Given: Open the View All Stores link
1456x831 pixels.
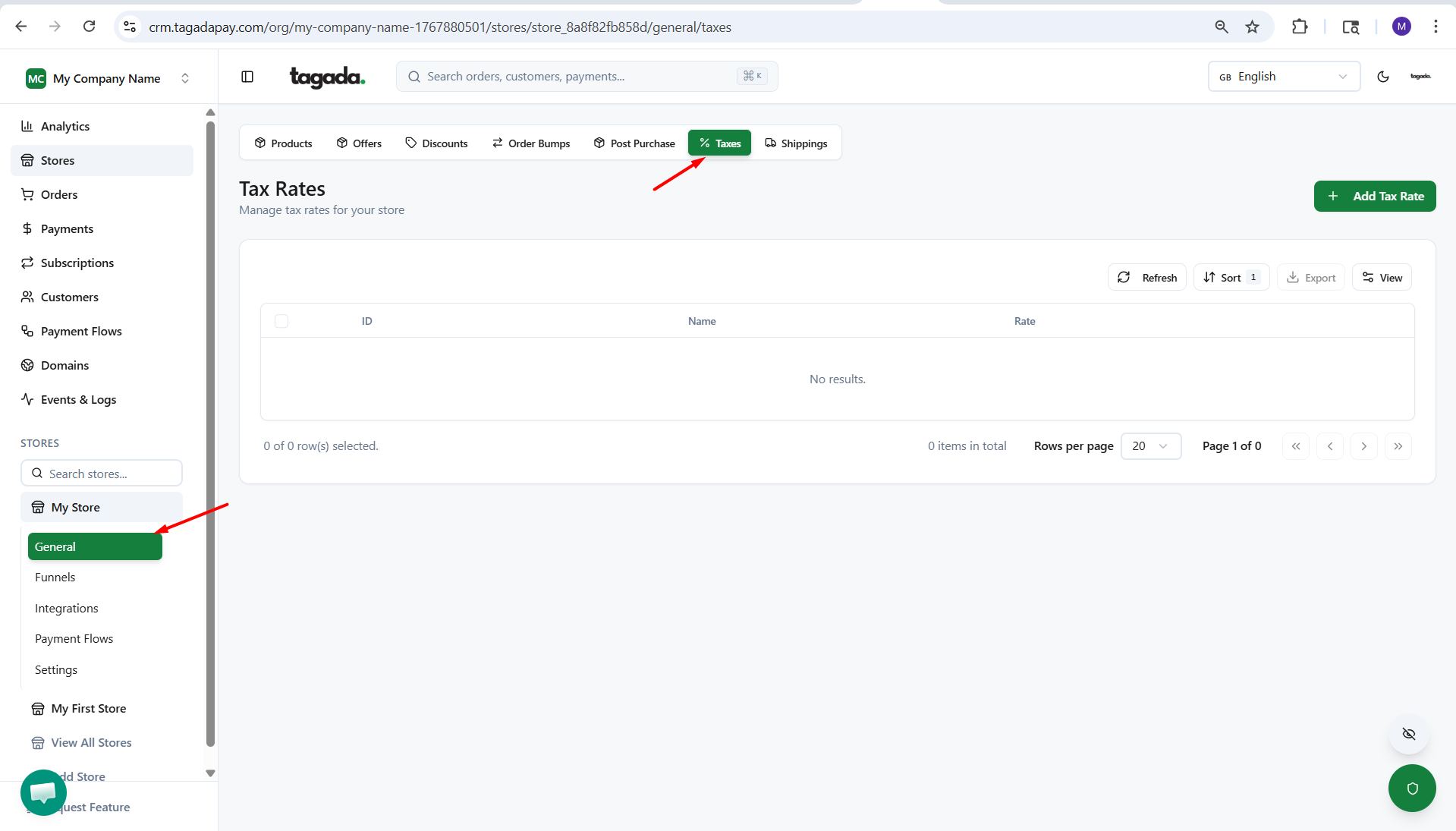Looking at the screenshot, I should coord(91,743).
